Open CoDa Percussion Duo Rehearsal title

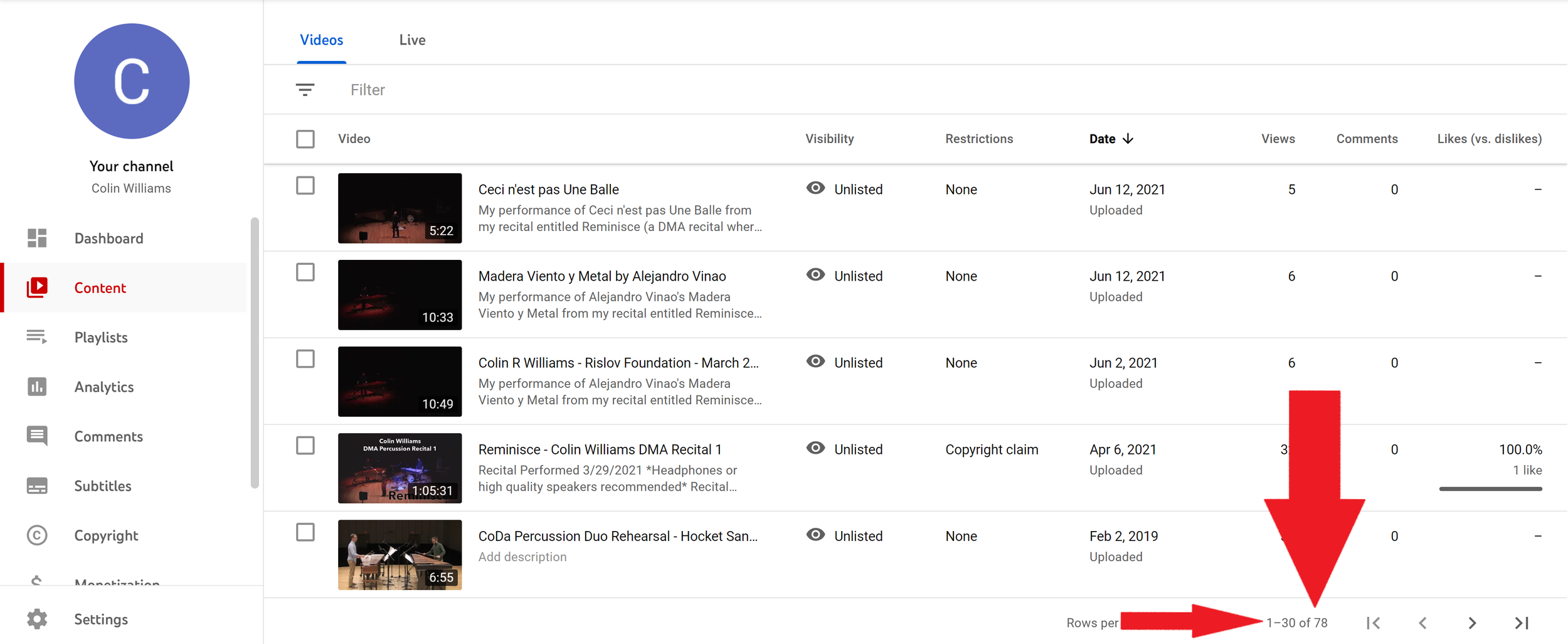coord(618,536)
